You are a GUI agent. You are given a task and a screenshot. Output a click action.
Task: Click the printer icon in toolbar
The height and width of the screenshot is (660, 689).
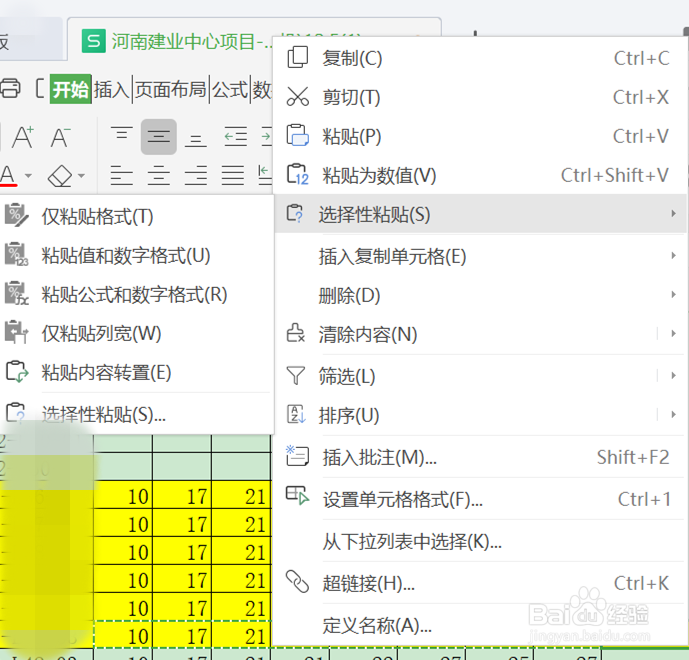point(11,89)
